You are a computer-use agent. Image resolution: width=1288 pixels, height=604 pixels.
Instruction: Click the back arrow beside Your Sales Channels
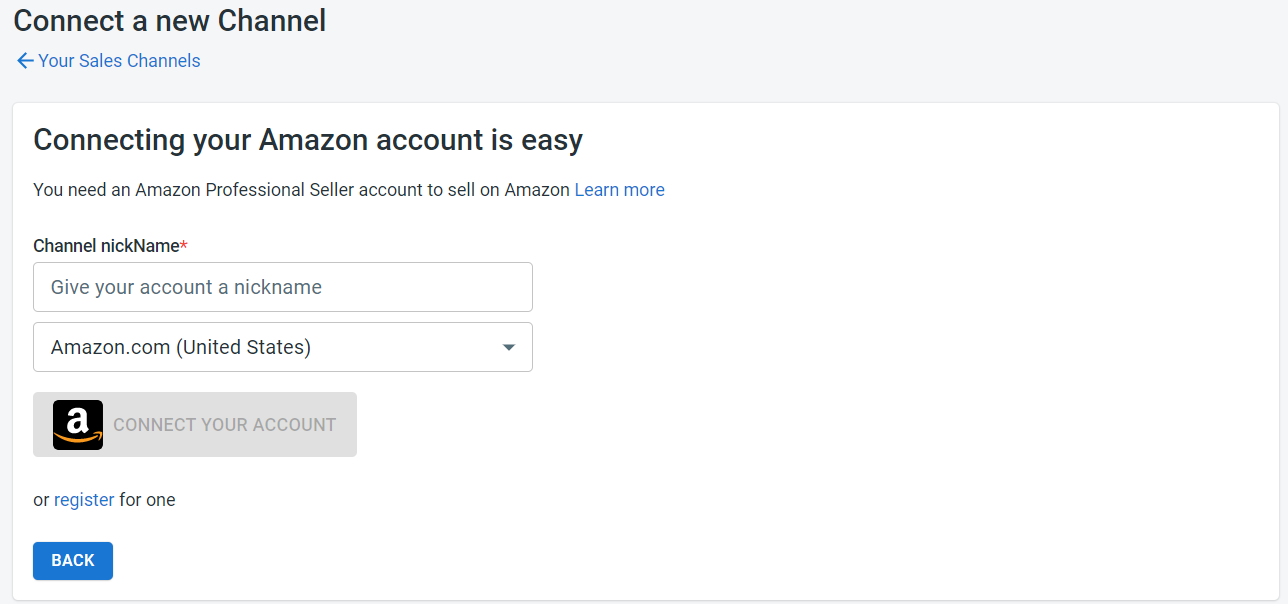[25, 61]
